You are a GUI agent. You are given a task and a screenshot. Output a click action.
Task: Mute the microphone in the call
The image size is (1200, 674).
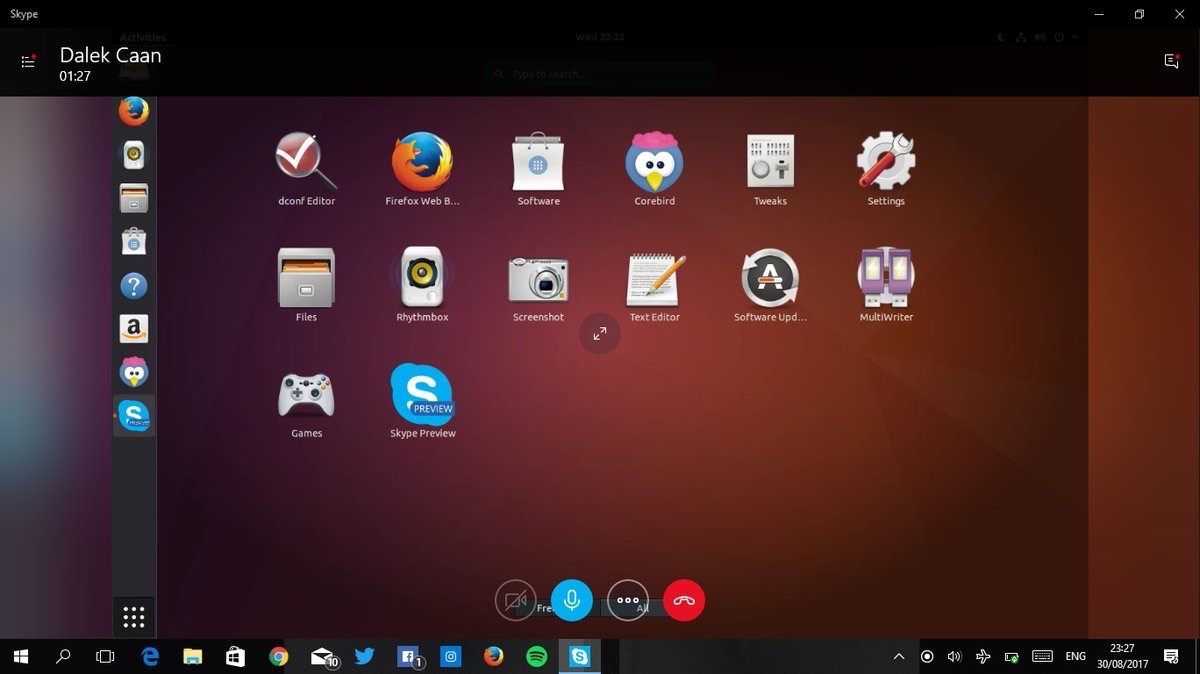click(x=572, y=601)
